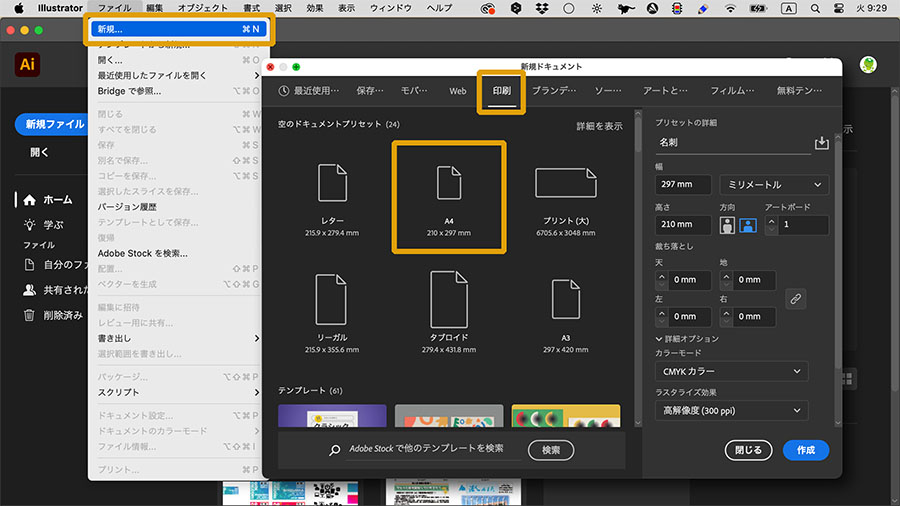Select the Legal preset icon
Screen dimensions: 900x506
point(331,299)
